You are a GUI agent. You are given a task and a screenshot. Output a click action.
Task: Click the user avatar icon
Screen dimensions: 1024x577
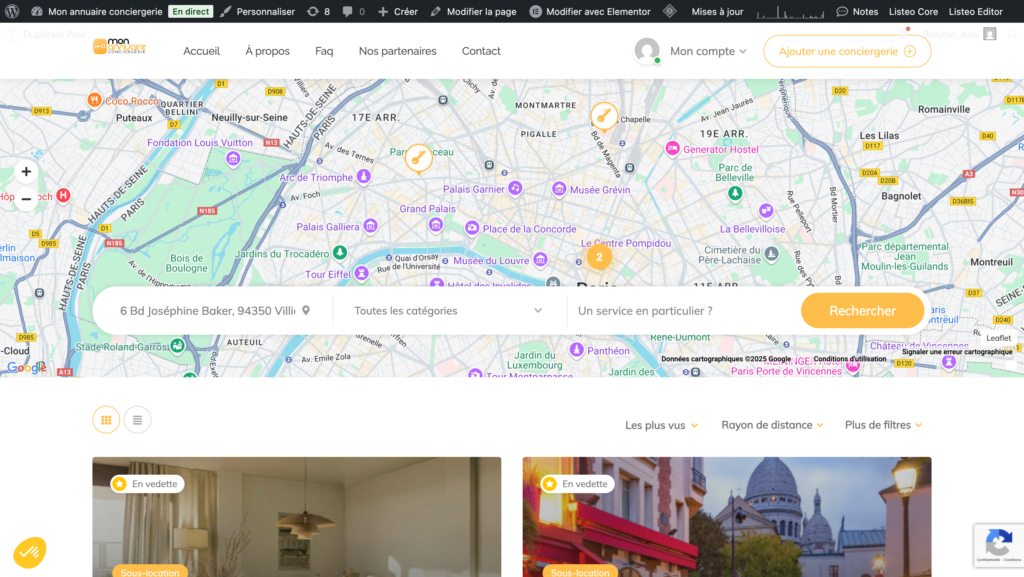tap(647, 51)
